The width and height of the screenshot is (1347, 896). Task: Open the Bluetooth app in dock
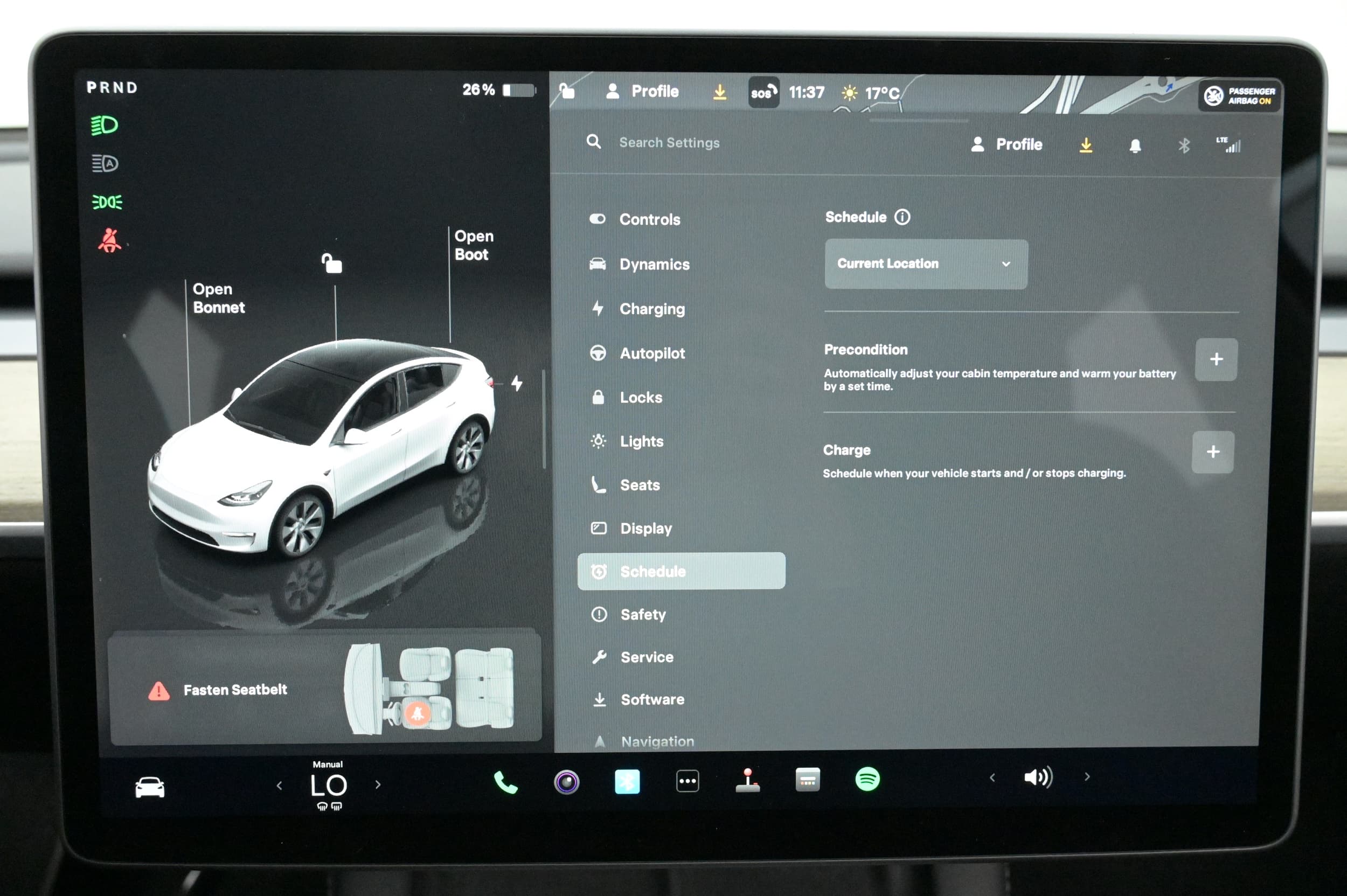coord(627,781)
